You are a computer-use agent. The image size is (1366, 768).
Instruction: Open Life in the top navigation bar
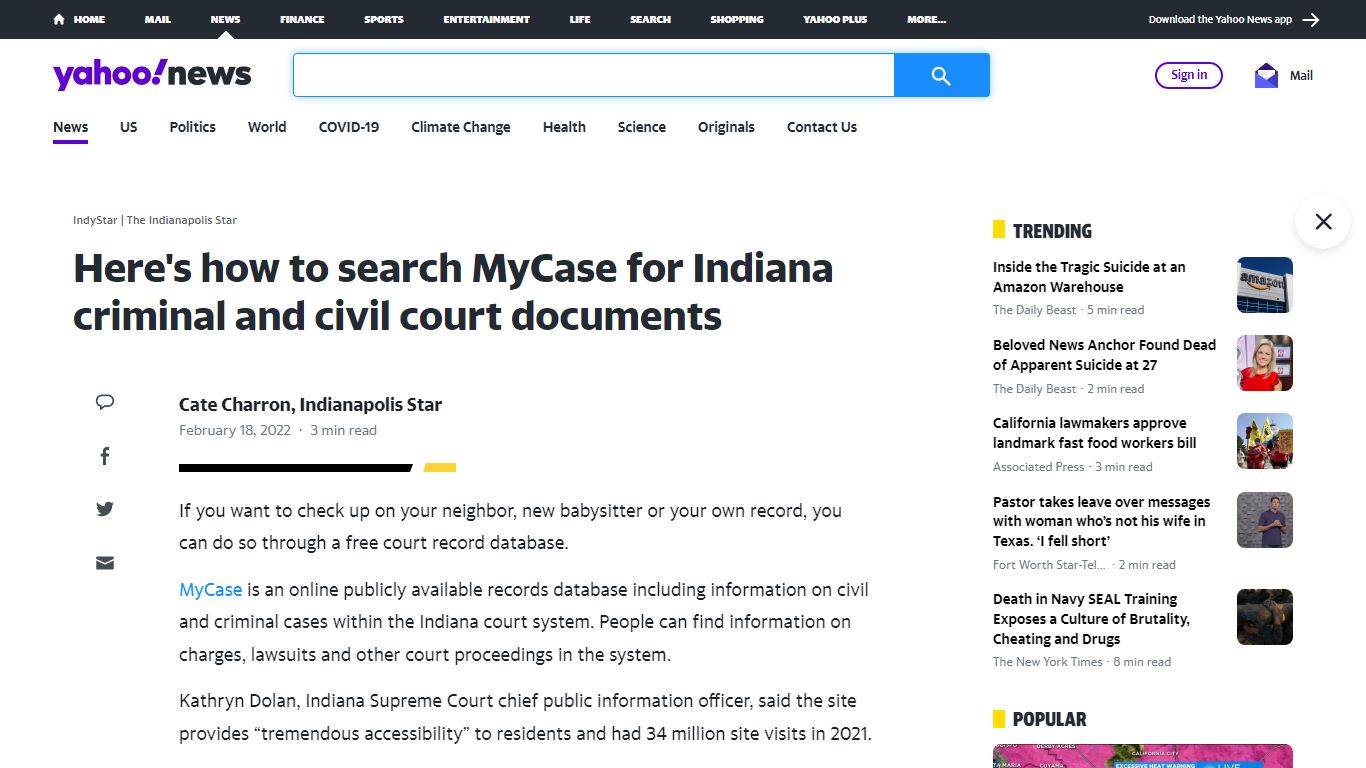click(580, 19)
